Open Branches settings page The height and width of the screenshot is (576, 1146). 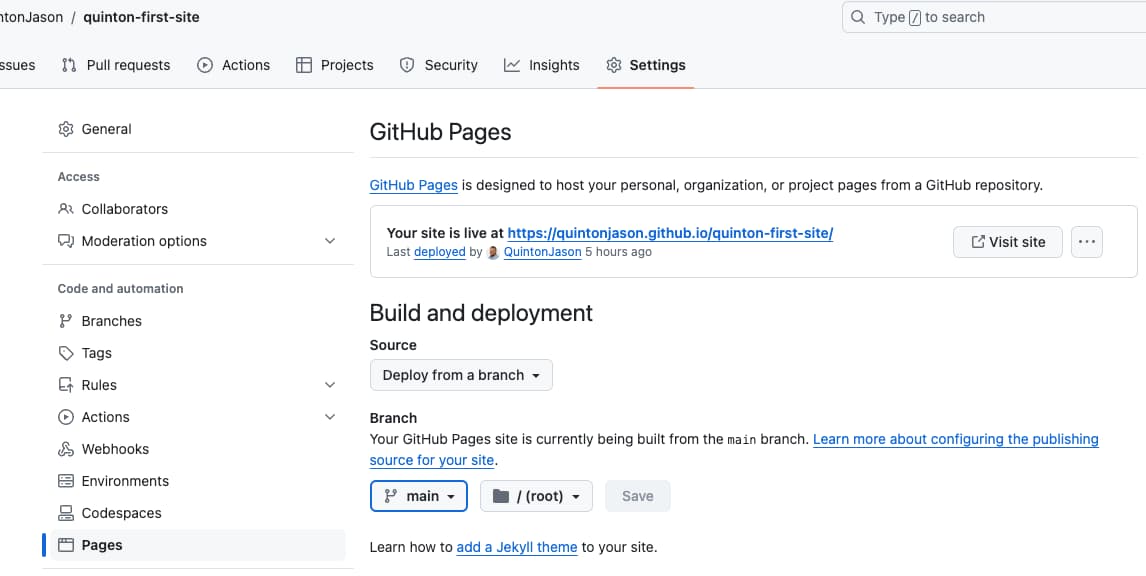point(197,321)
